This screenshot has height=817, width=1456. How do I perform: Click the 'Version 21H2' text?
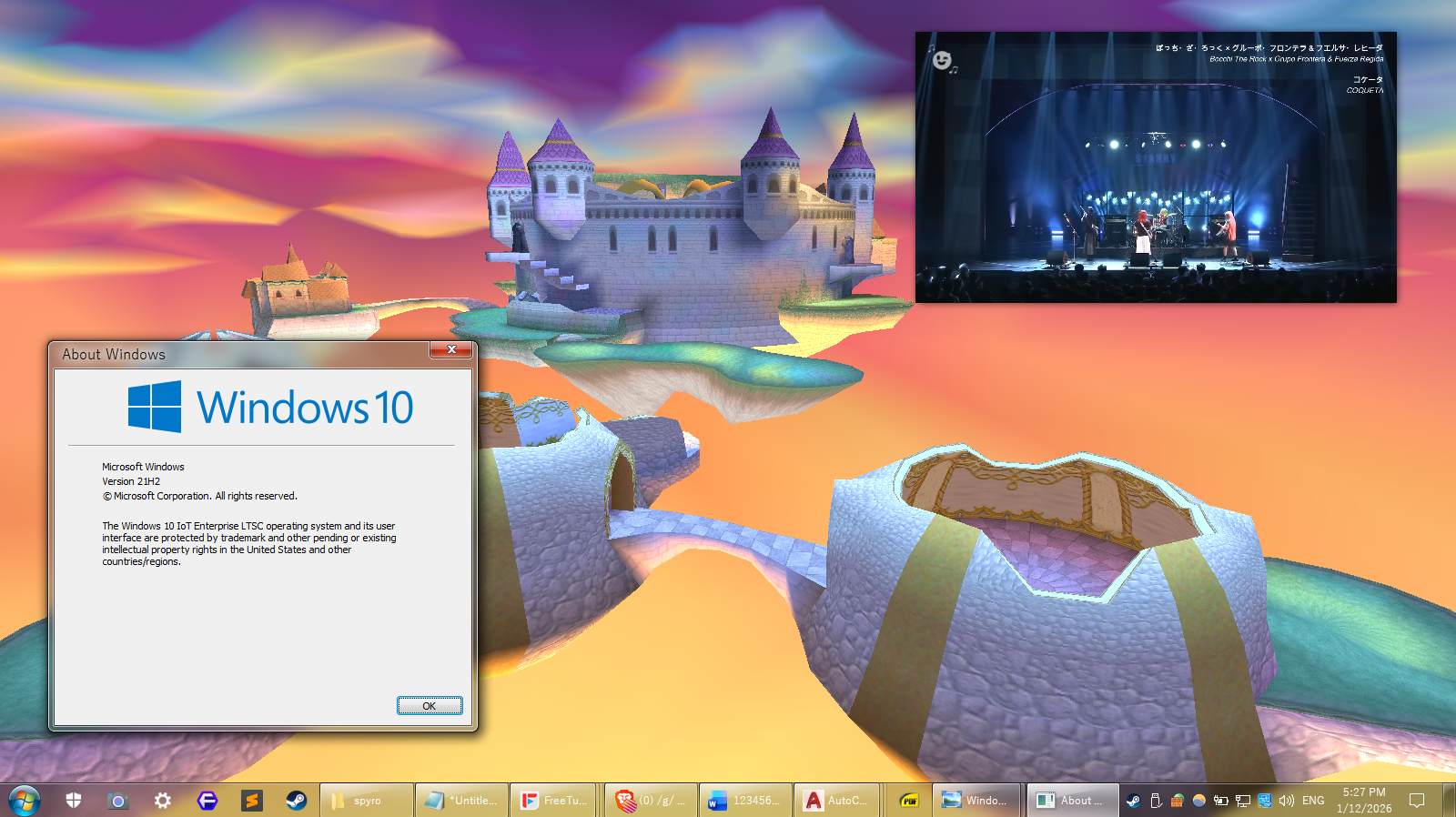point(131,481)
